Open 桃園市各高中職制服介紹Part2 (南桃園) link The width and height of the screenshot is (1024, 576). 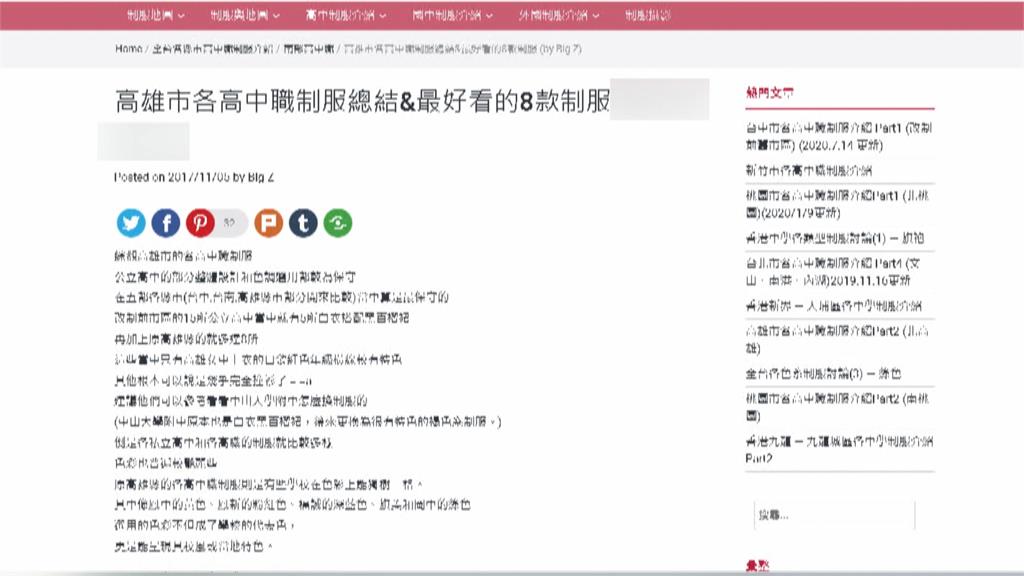pyautogui.click(x=837, y=407)
